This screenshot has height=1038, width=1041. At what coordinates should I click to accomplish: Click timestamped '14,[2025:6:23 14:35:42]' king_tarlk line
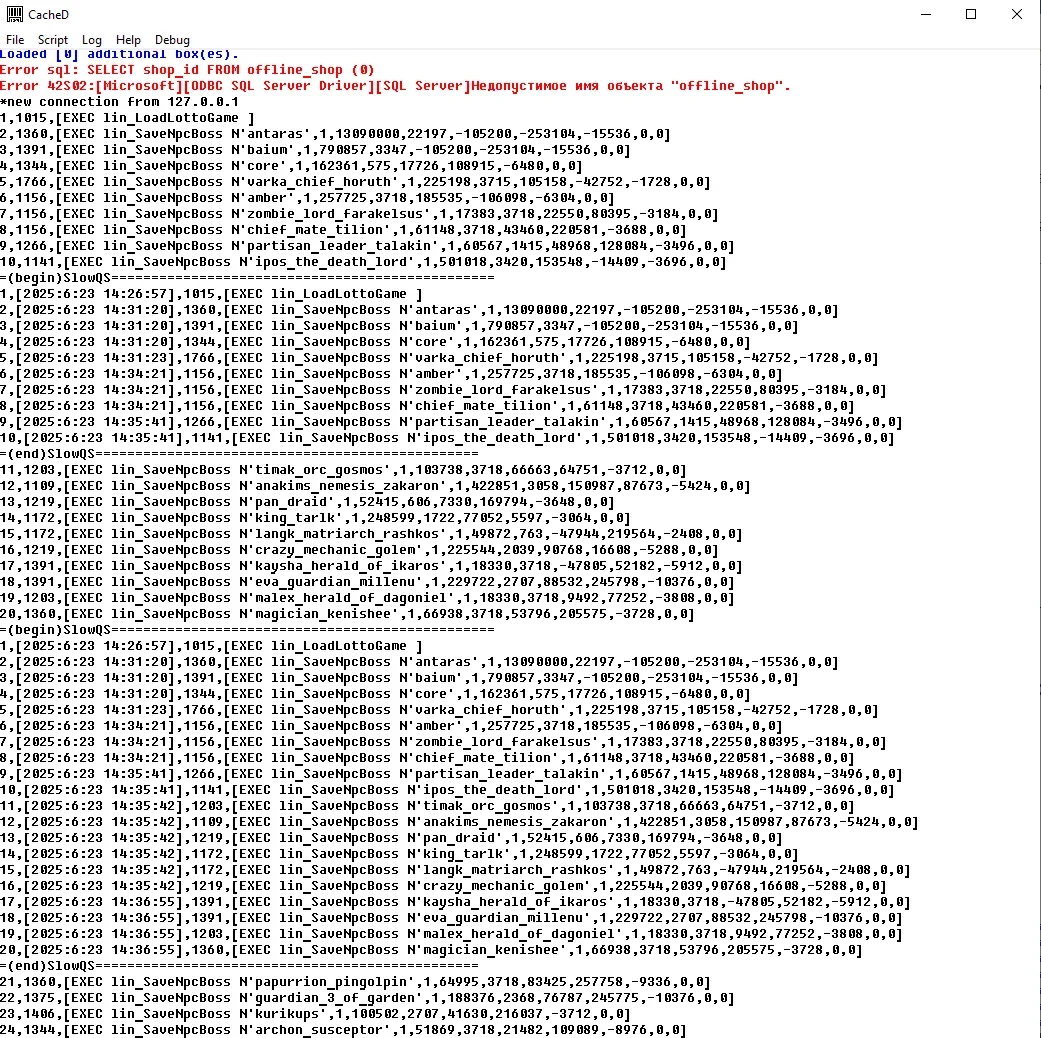point(399,853)
